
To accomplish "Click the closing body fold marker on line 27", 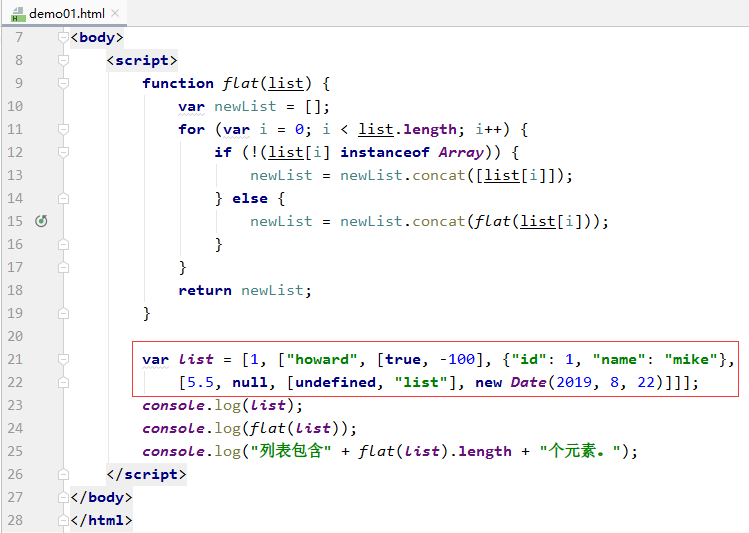I will coord(63,497).
